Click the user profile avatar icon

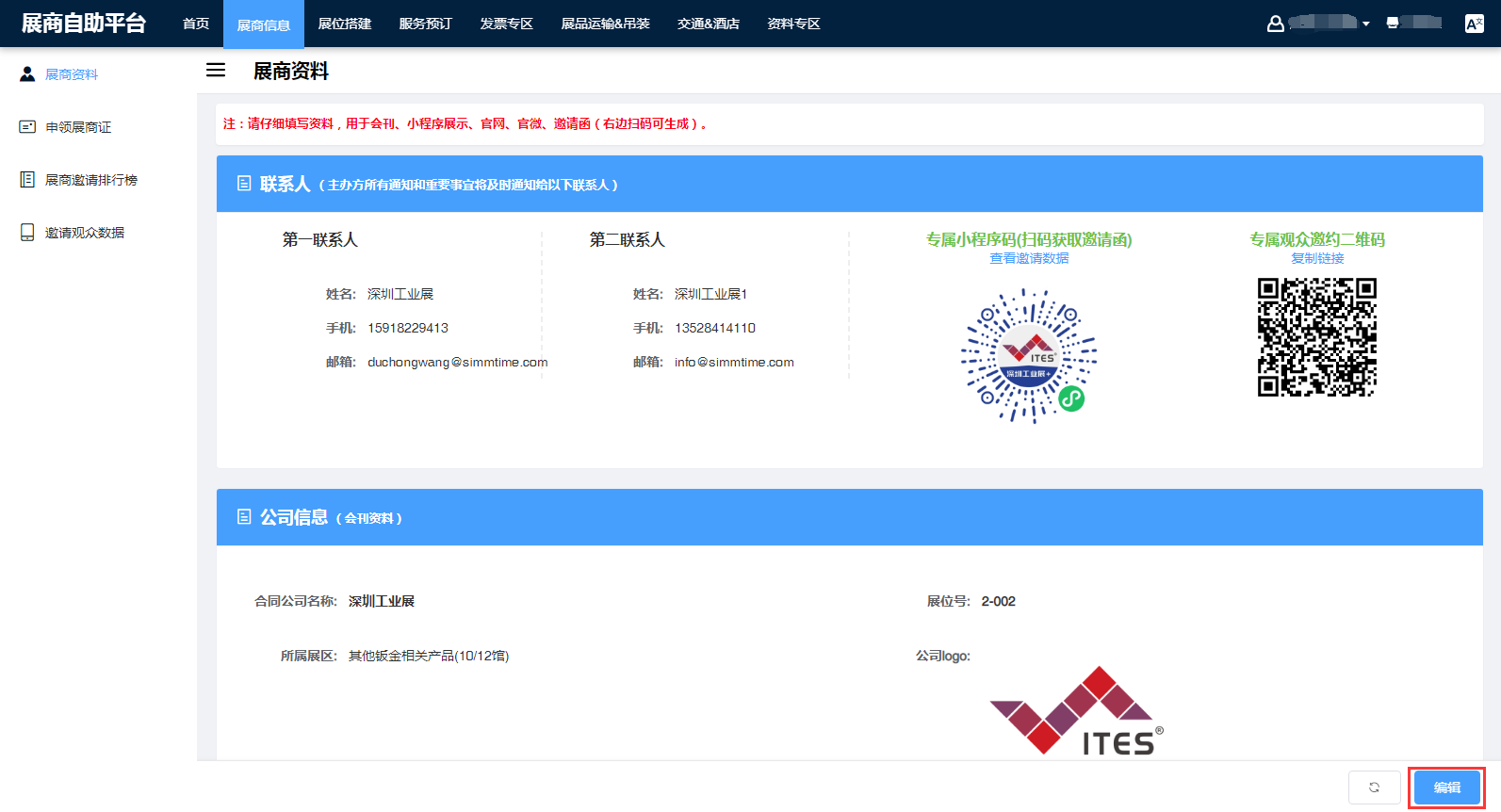pyautogui.click(x=1275, y=24)
